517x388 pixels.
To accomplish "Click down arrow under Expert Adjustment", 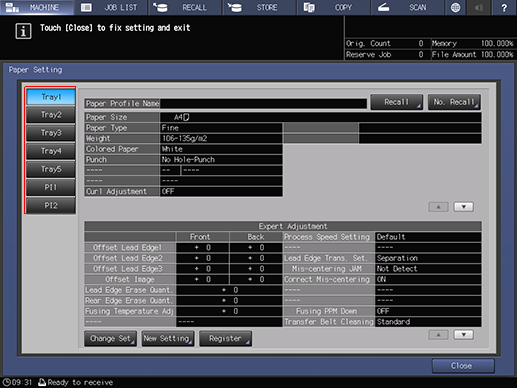I will (x=463, y=335).
